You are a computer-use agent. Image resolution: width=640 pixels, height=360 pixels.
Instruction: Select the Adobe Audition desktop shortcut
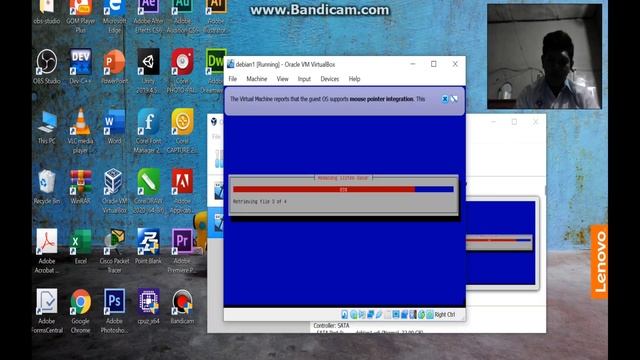[182, 16]
